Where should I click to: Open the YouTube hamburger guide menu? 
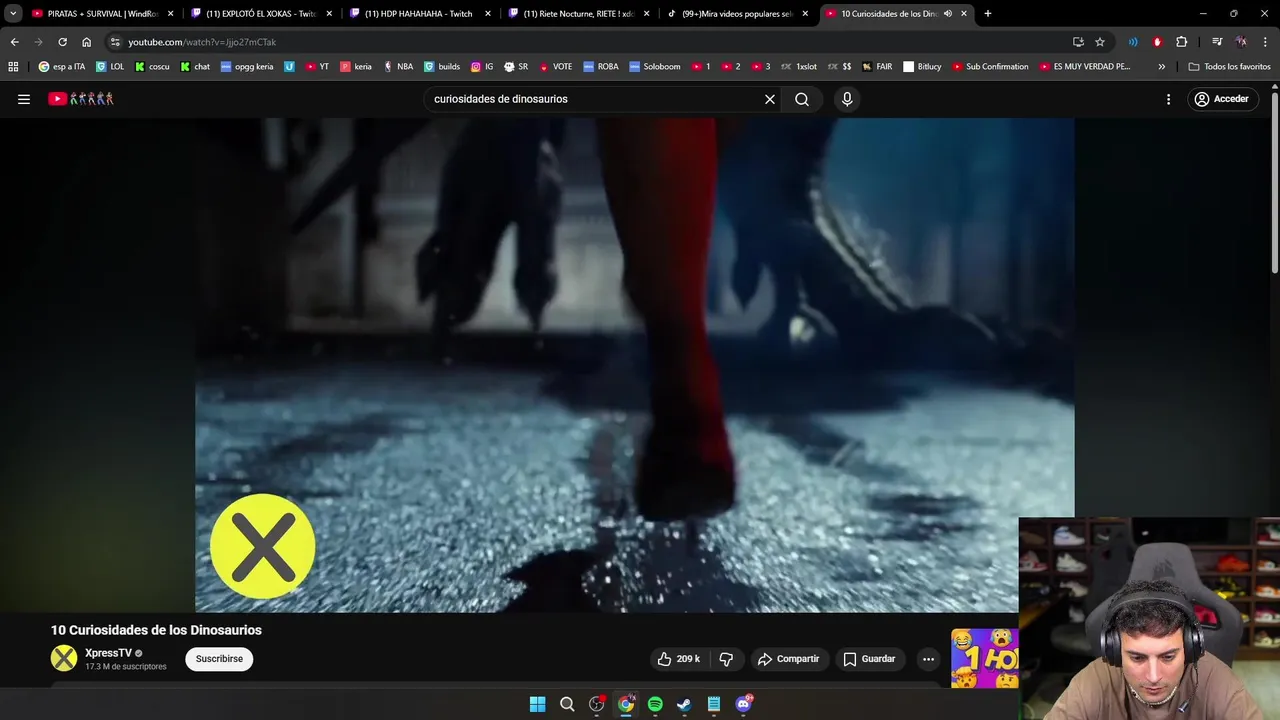point(24,99)
